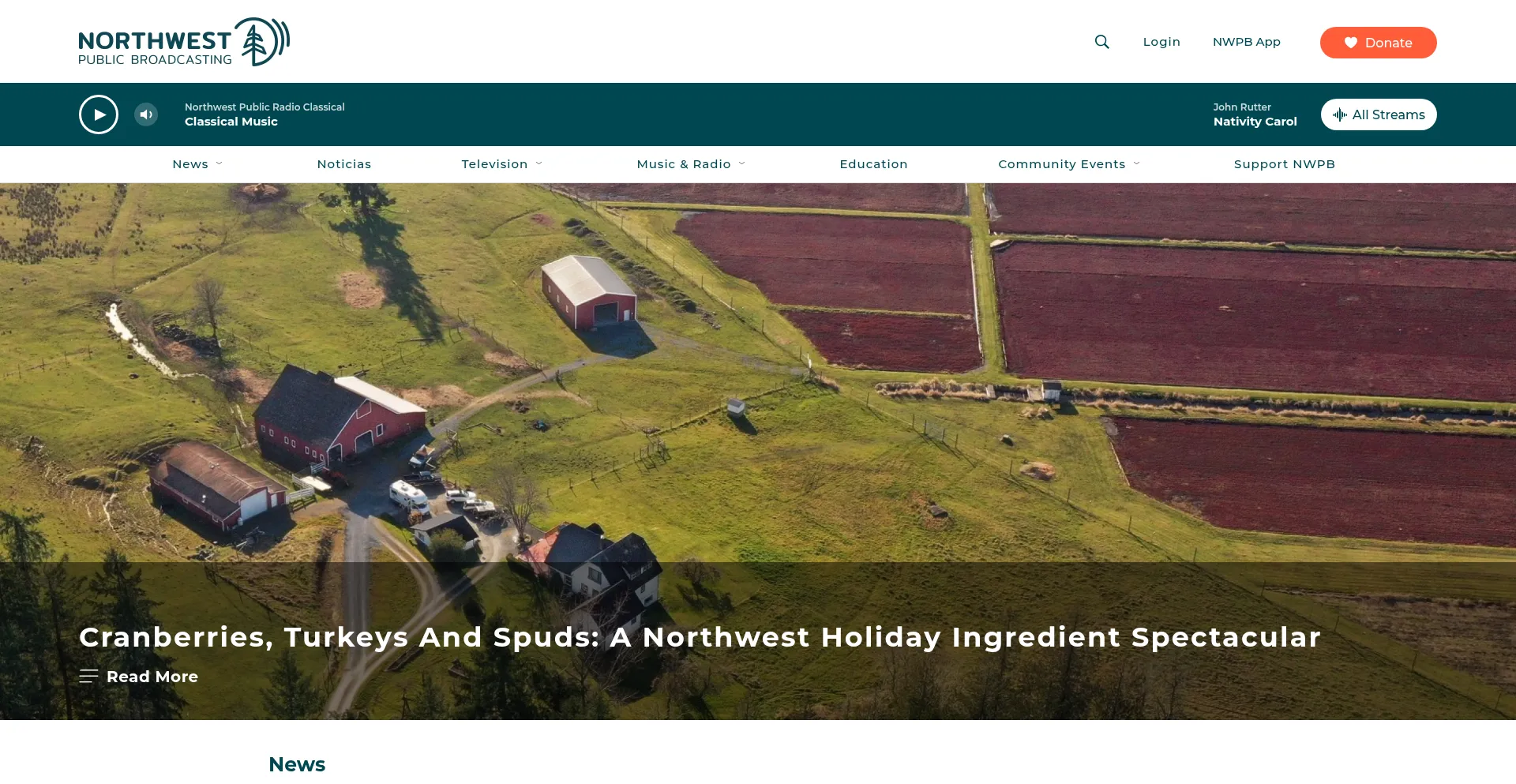This screenshot has width=1516, height=784.
Task: Click the waveform icon in All Streams
Action: click(x=1340, y=114)
